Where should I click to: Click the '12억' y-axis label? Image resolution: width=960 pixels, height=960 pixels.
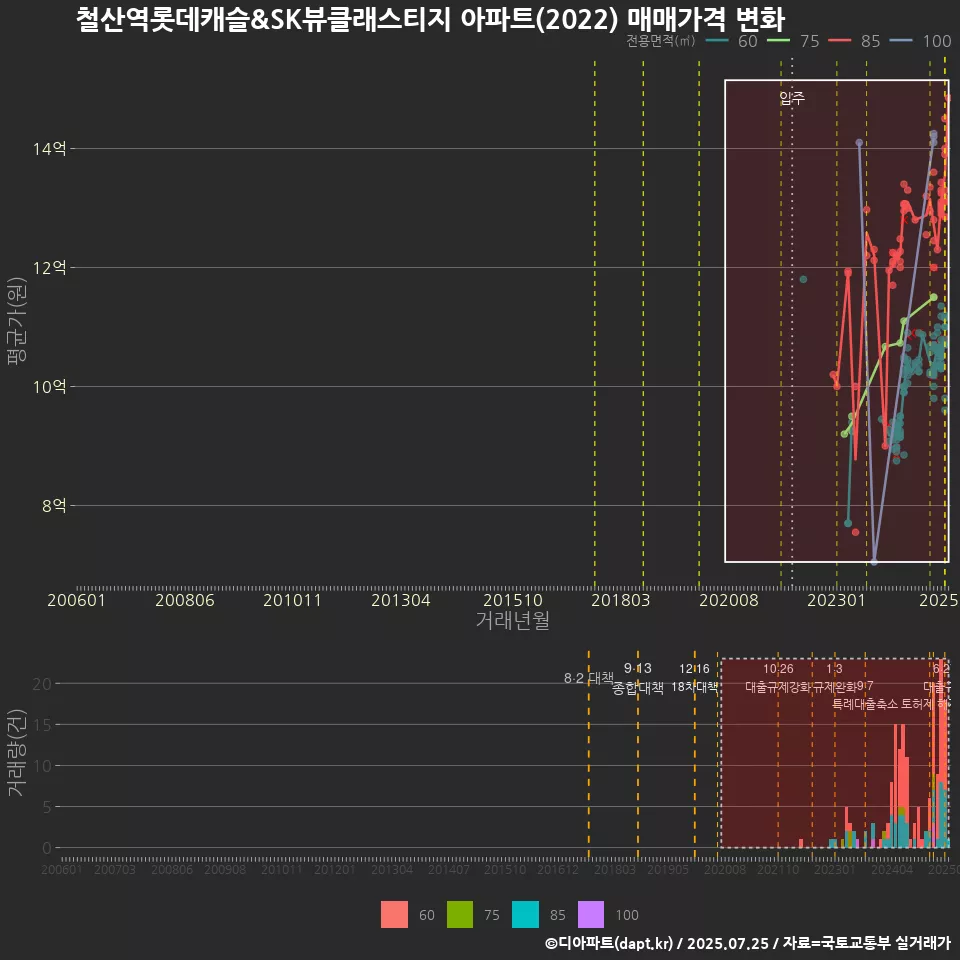tap(50, 268)
